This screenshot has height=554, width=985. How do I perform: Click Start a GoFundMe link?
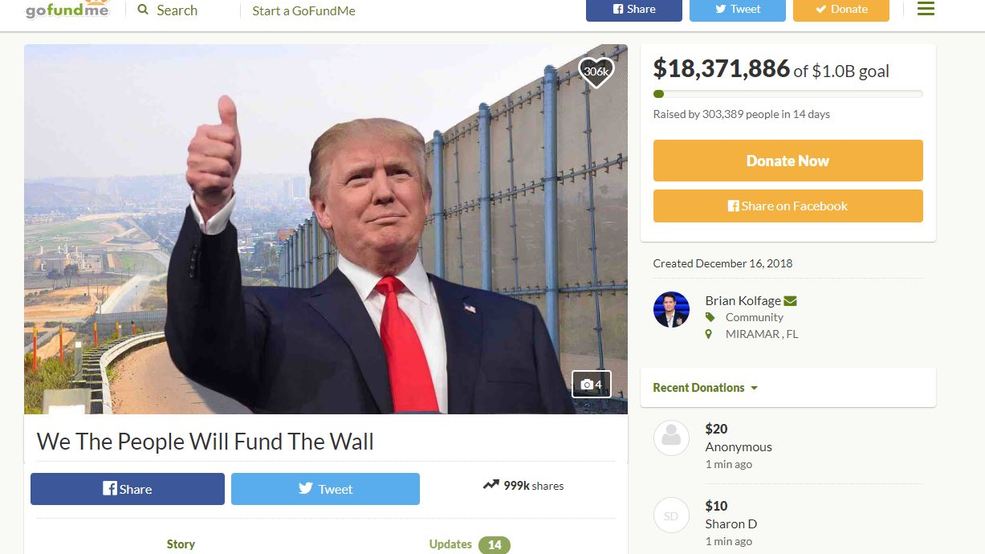coord(304,11)
